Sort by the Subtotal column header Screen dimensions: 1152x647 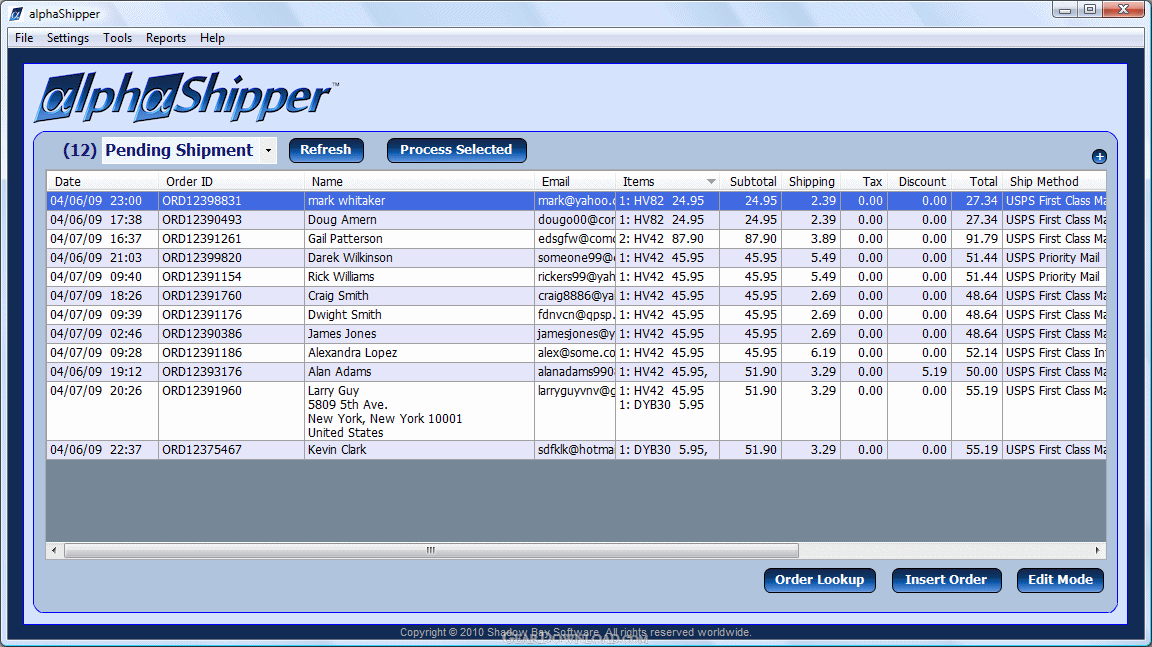750,181
